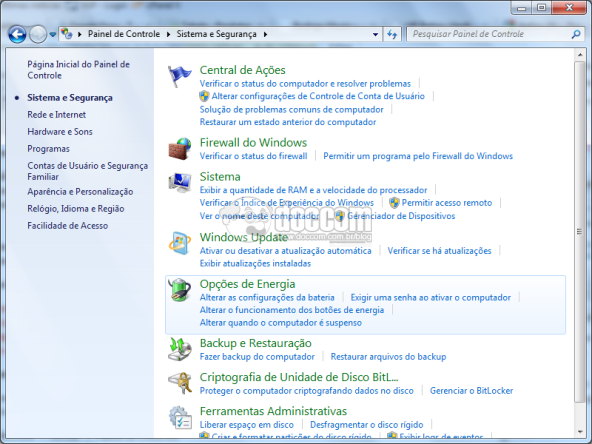Click the Central de Ações flag icon
592x444 pixels.
[x=180, y=76]
